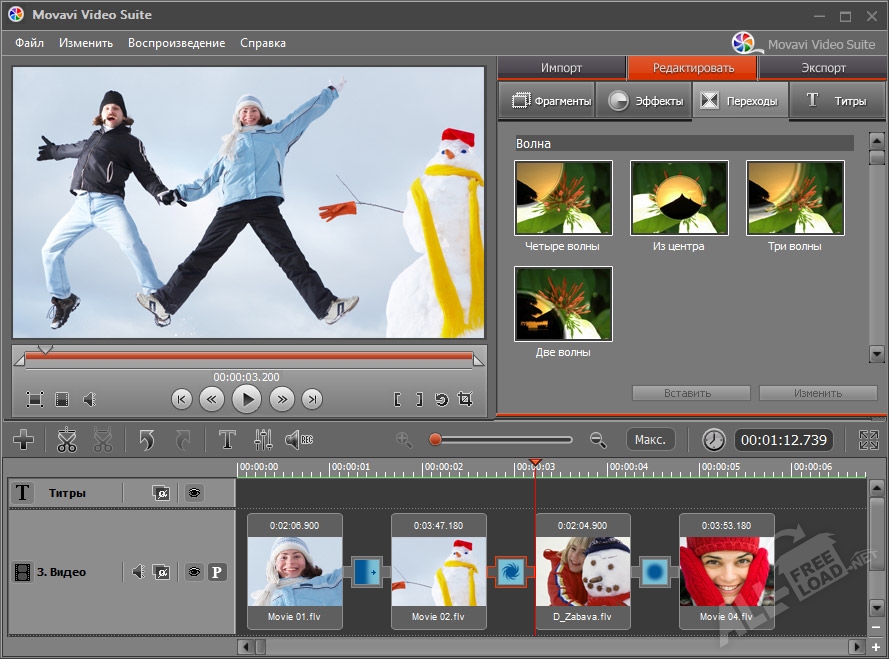Click the Макс. zoom button
The width and height of the screenshot is (889, 659).
pos(651,440)
